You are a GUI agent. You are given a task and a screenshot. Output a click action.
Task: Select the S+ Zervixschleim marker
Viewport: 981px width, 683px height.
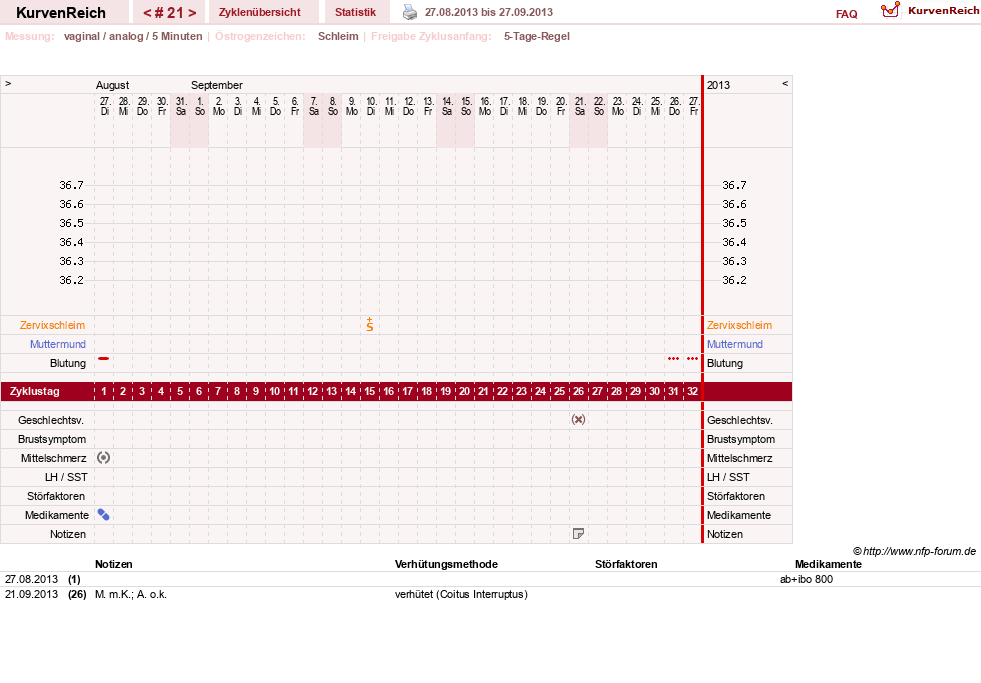click(x=370, y=325)
